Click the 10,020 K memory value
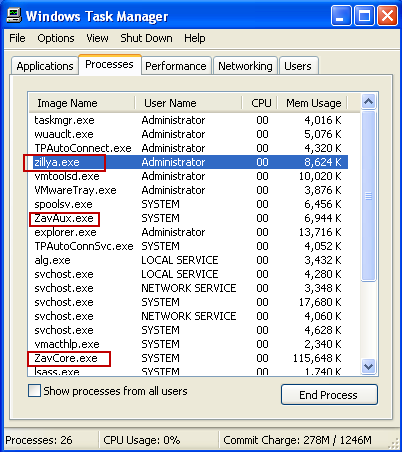 [x=320, y=176]
